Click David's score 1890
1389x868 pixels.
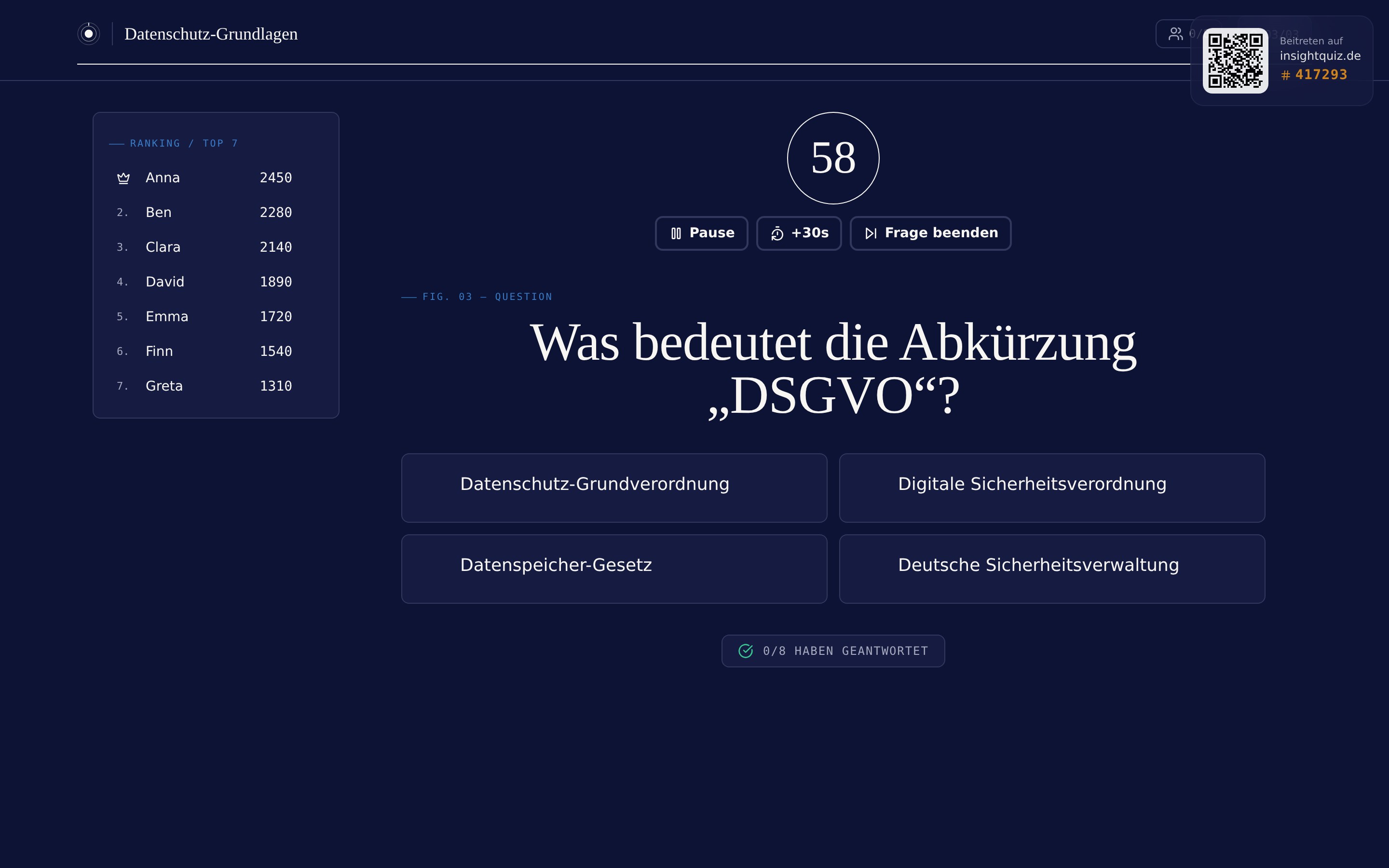coord(275,282)
